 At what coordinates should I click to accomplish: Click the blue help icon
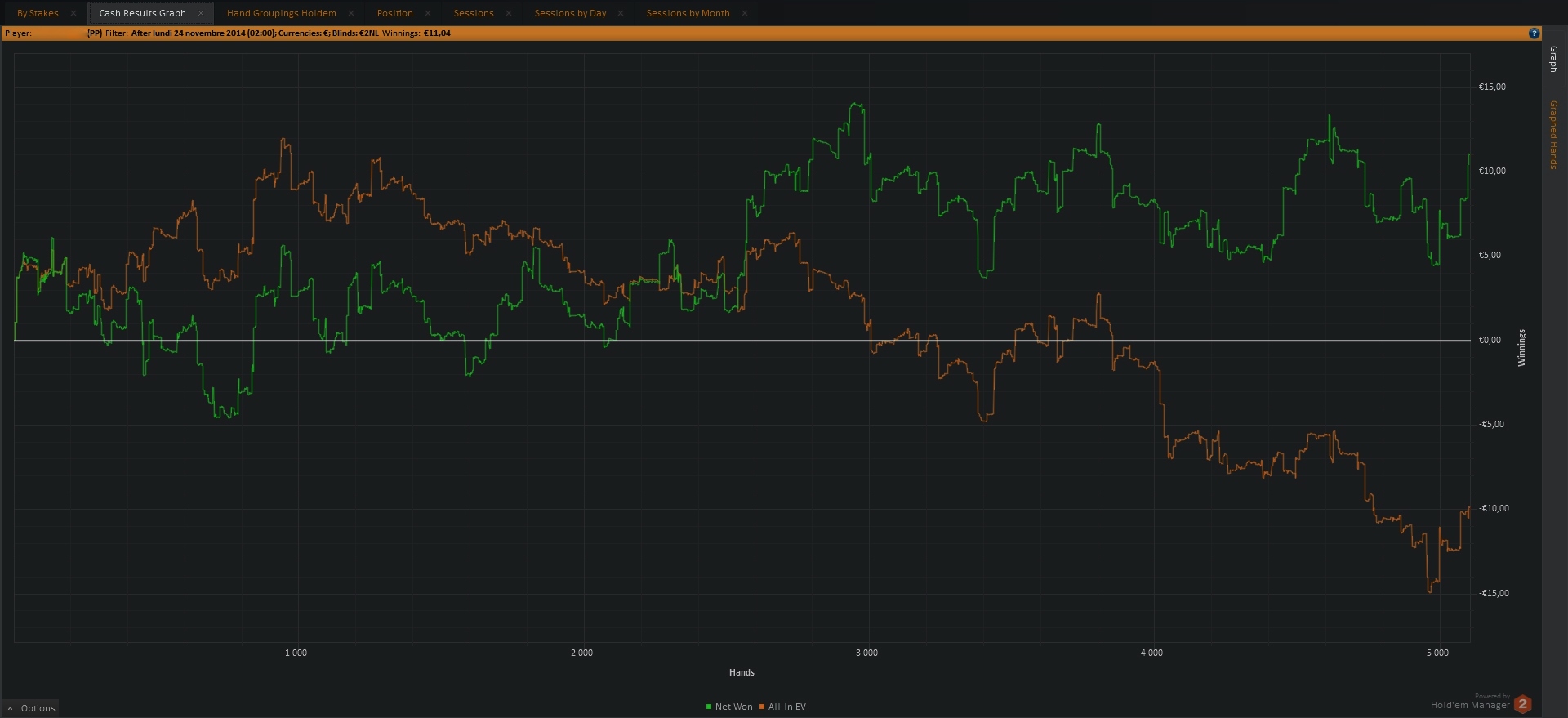tap(1534, 33)
